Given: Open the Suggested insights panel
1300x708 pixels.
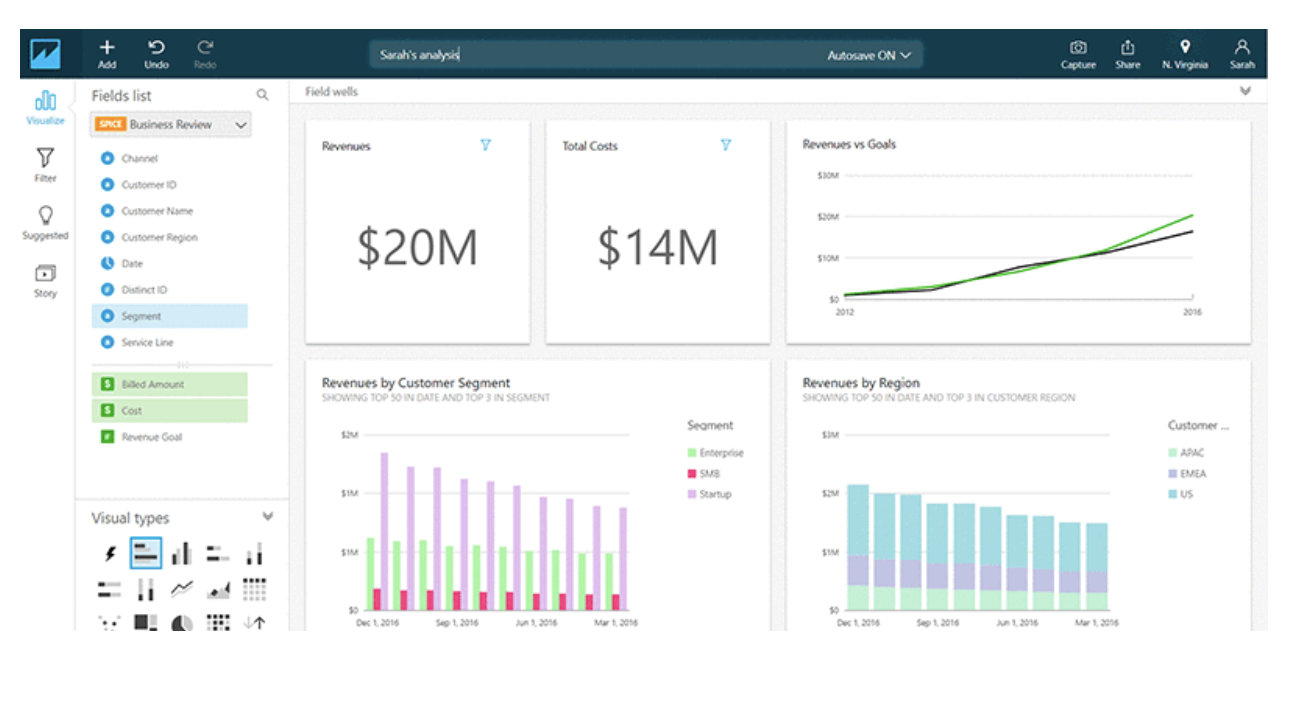Looking at the screenshot, I should [45, 222].
